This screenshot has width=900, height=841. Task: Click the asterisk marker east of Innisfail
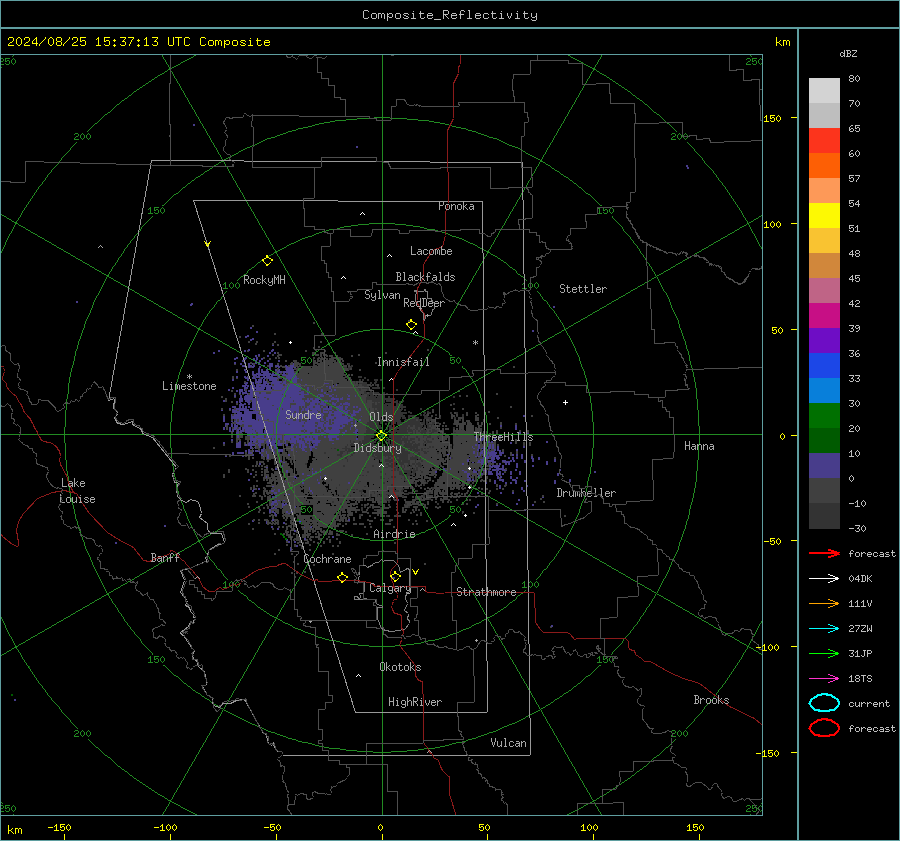(x=475, y=343)
